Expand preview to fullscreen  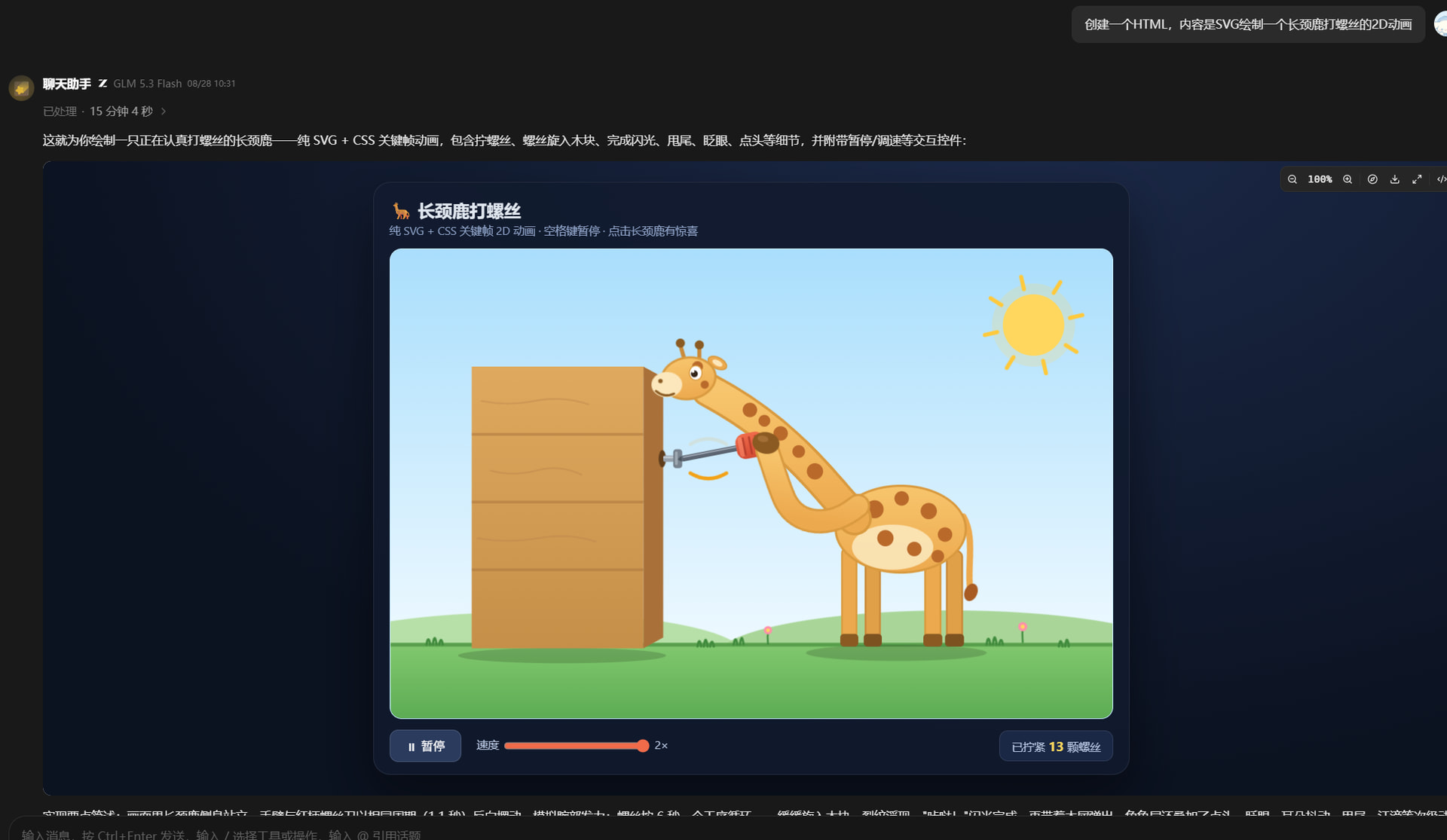pyautogui.click(x=1417, y=179)
